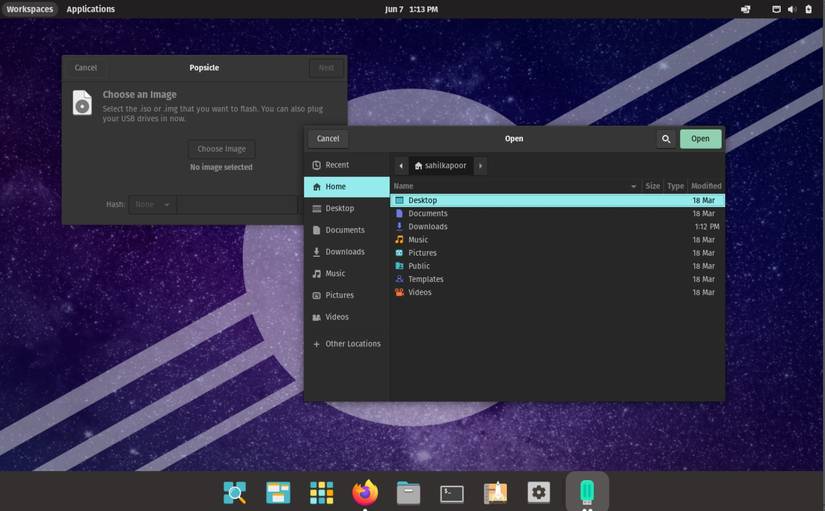
Task: Sort by the Name column header
Action: (516, 186)
